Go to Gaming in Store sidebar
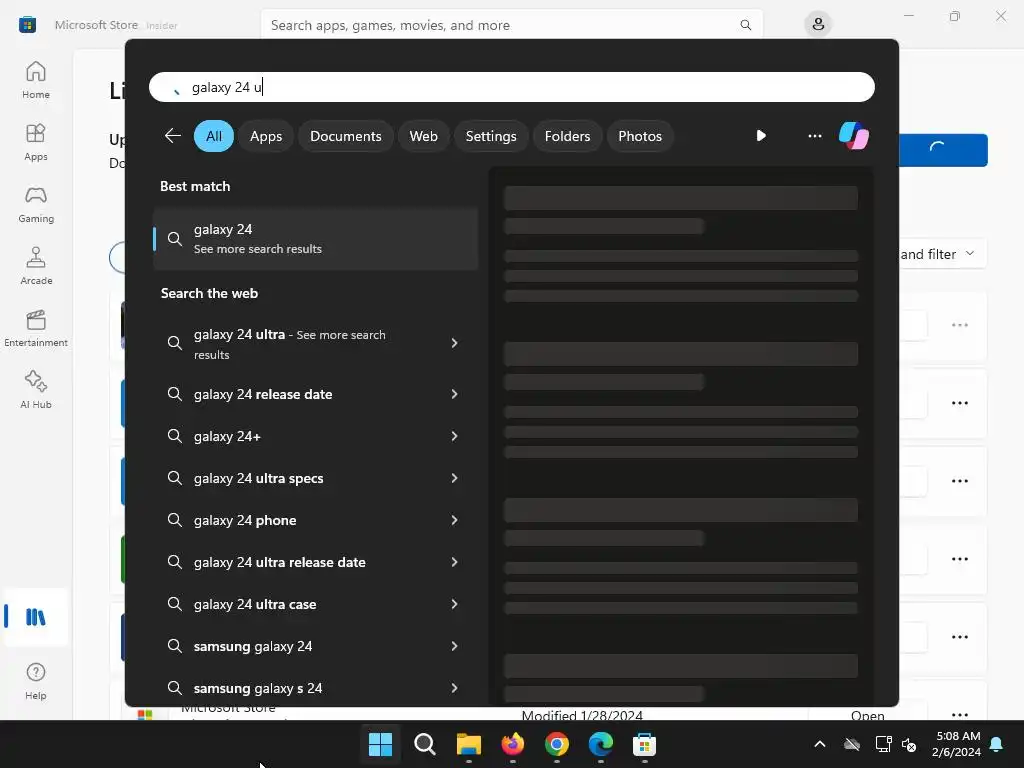The image size is (1024, 768). (x=36, y=204)
